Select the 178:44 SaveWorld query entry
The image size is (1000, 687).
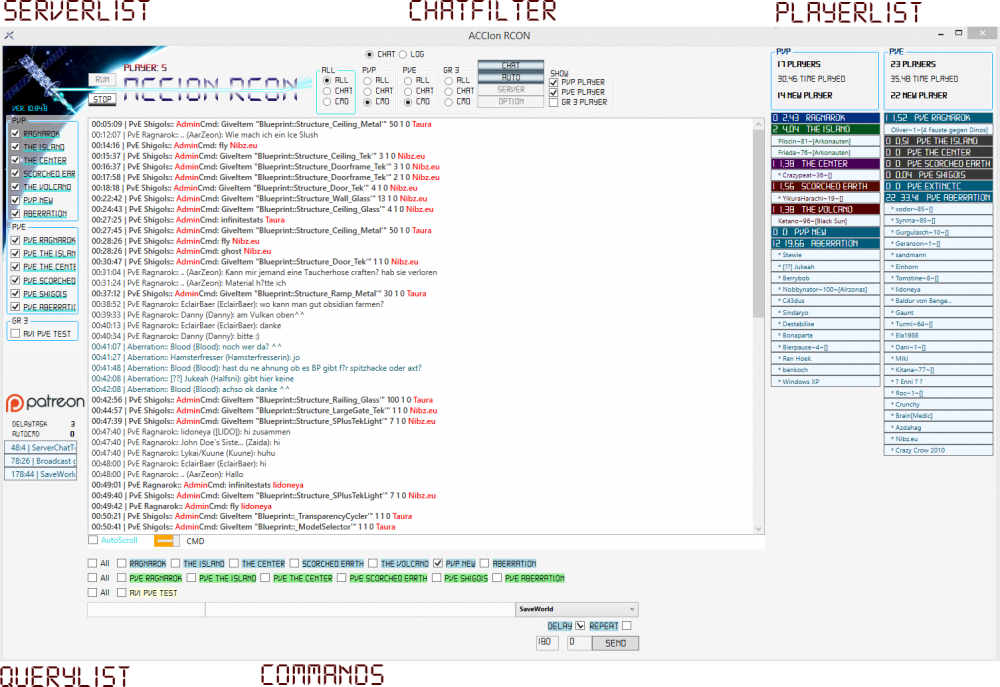click(x=41, y=475)
